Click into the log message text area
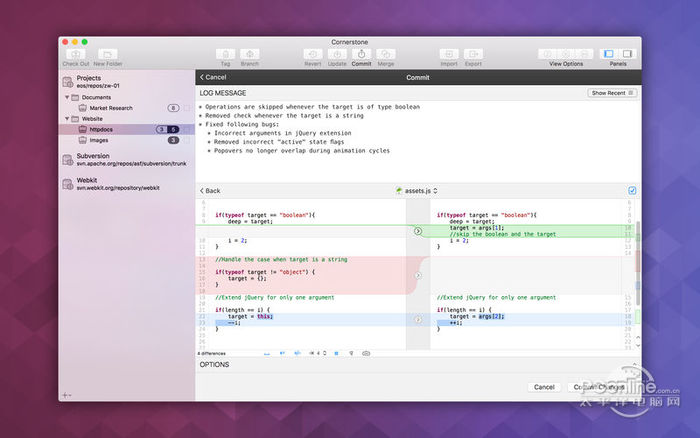This screenshot has width=700, height=438. [418, 141]
